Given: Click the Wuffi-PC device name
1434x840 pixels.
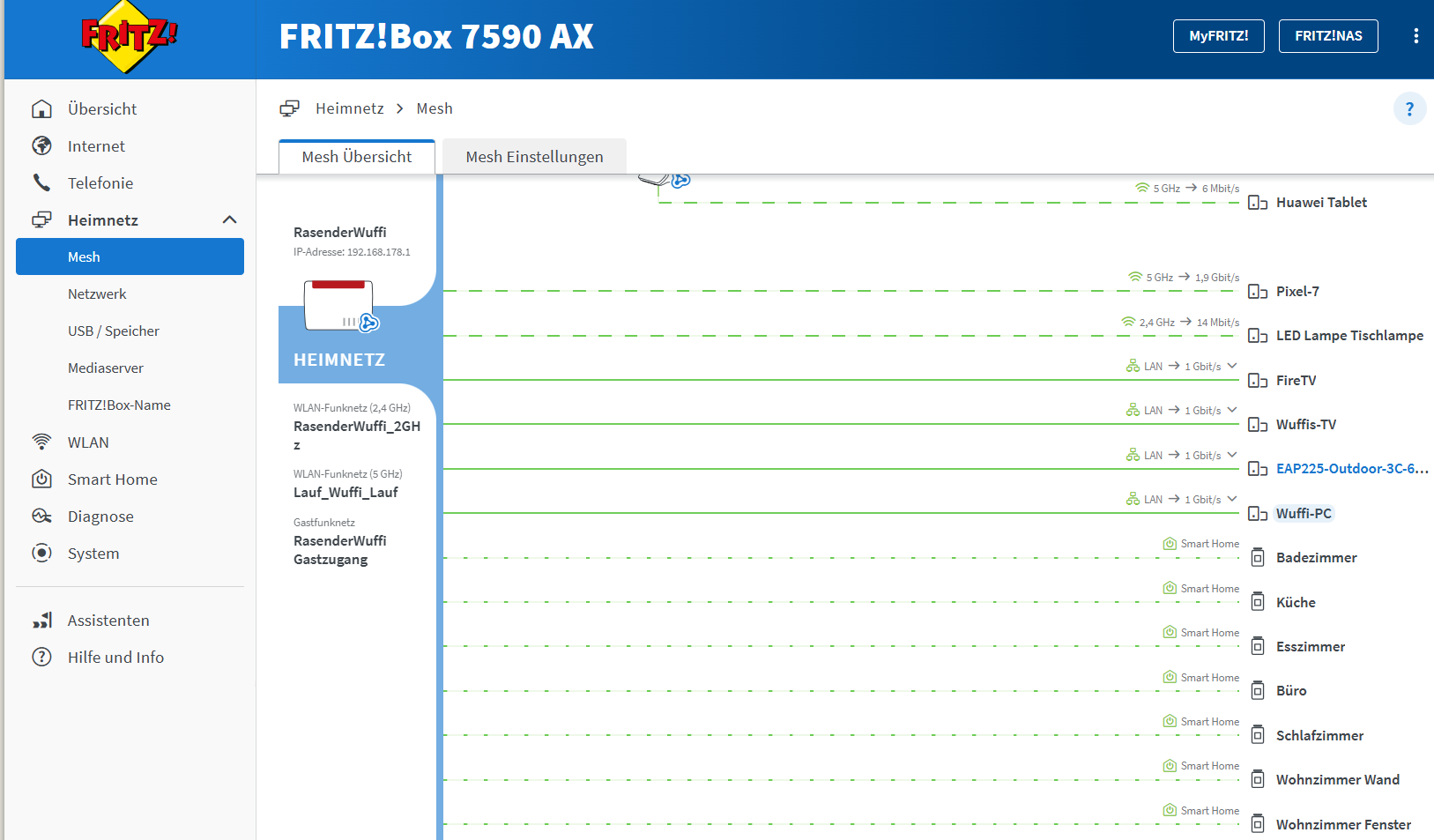Looking at the screenshot, I should point(1304,513).
